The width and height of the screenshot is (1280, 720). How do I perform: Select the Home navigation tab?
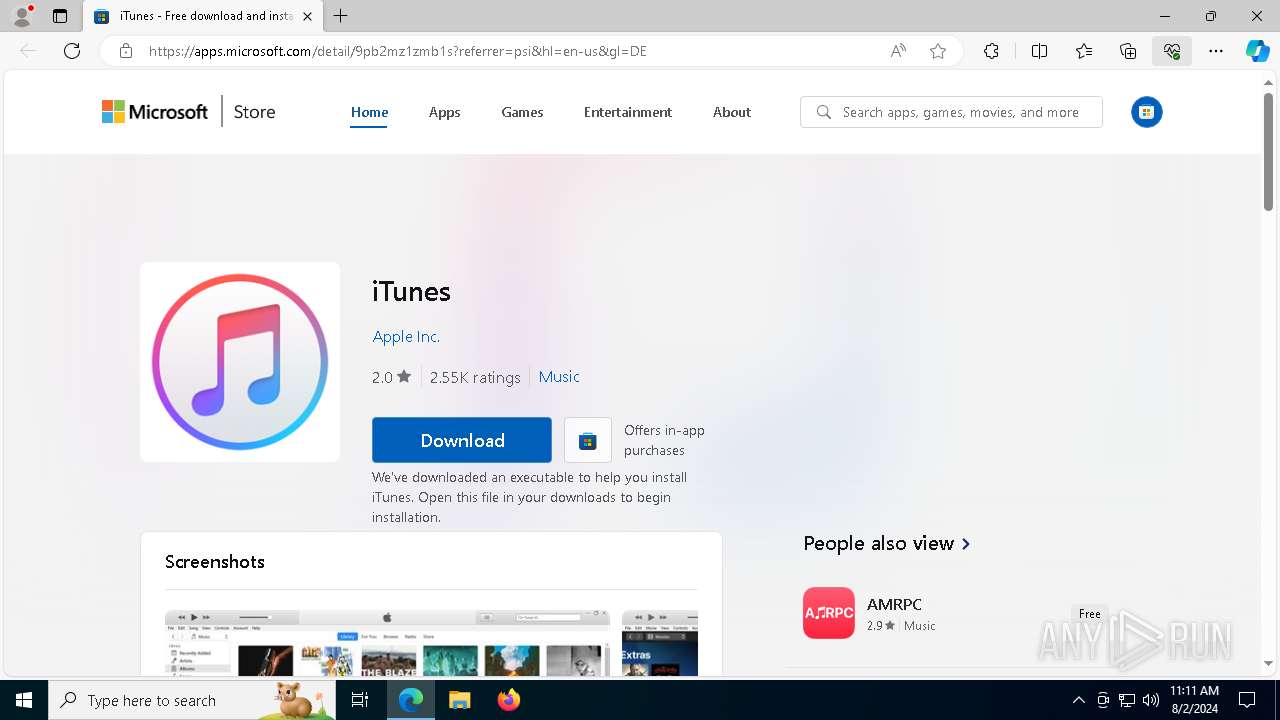click(369, 112)
